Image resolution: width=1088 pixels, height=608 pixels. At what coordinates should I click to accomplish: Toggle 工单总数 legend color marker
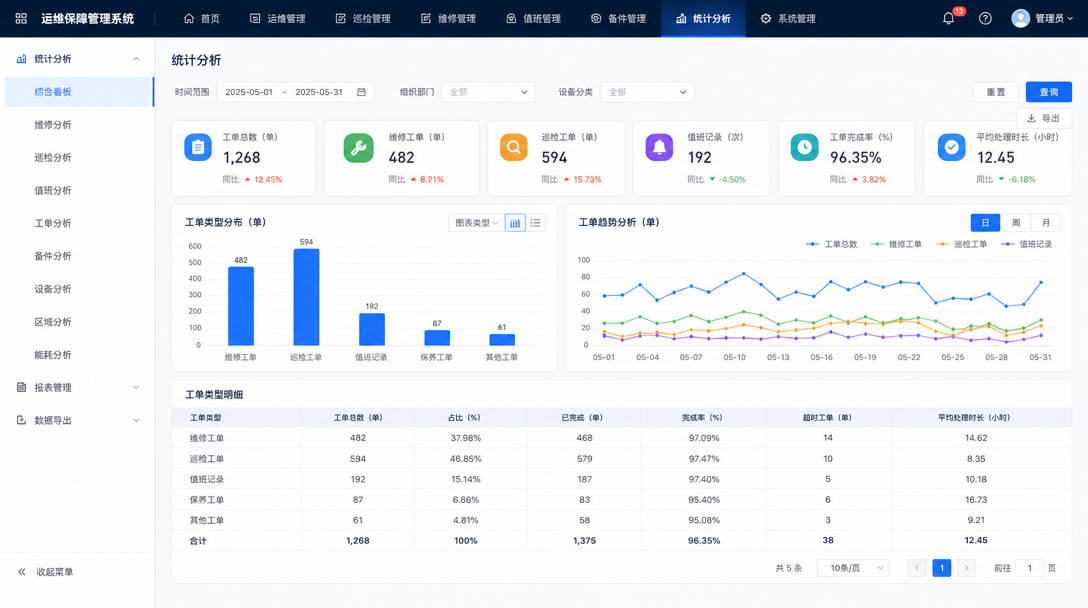[x=813, y=244]
